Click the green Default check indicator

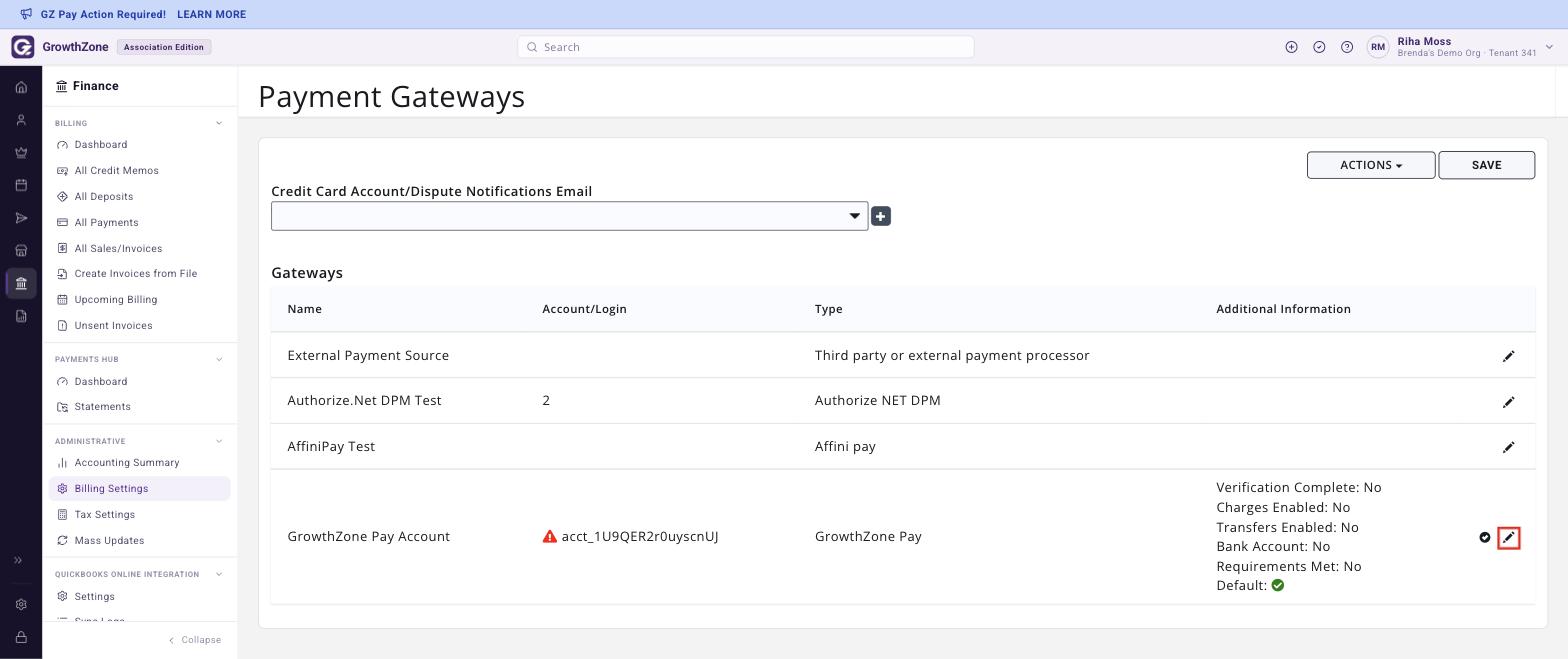(1278, 586)
